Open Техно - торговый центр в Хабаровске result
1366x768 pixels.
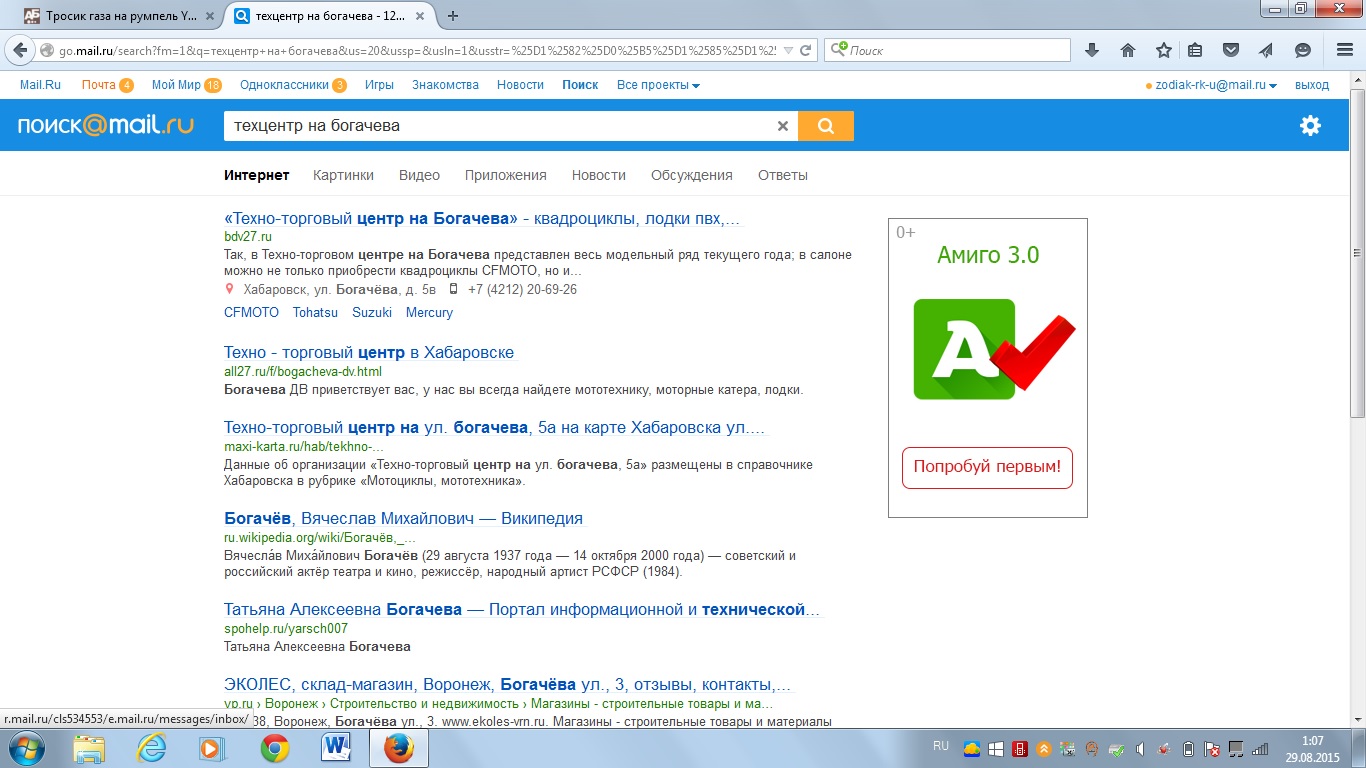pos(369,353)
